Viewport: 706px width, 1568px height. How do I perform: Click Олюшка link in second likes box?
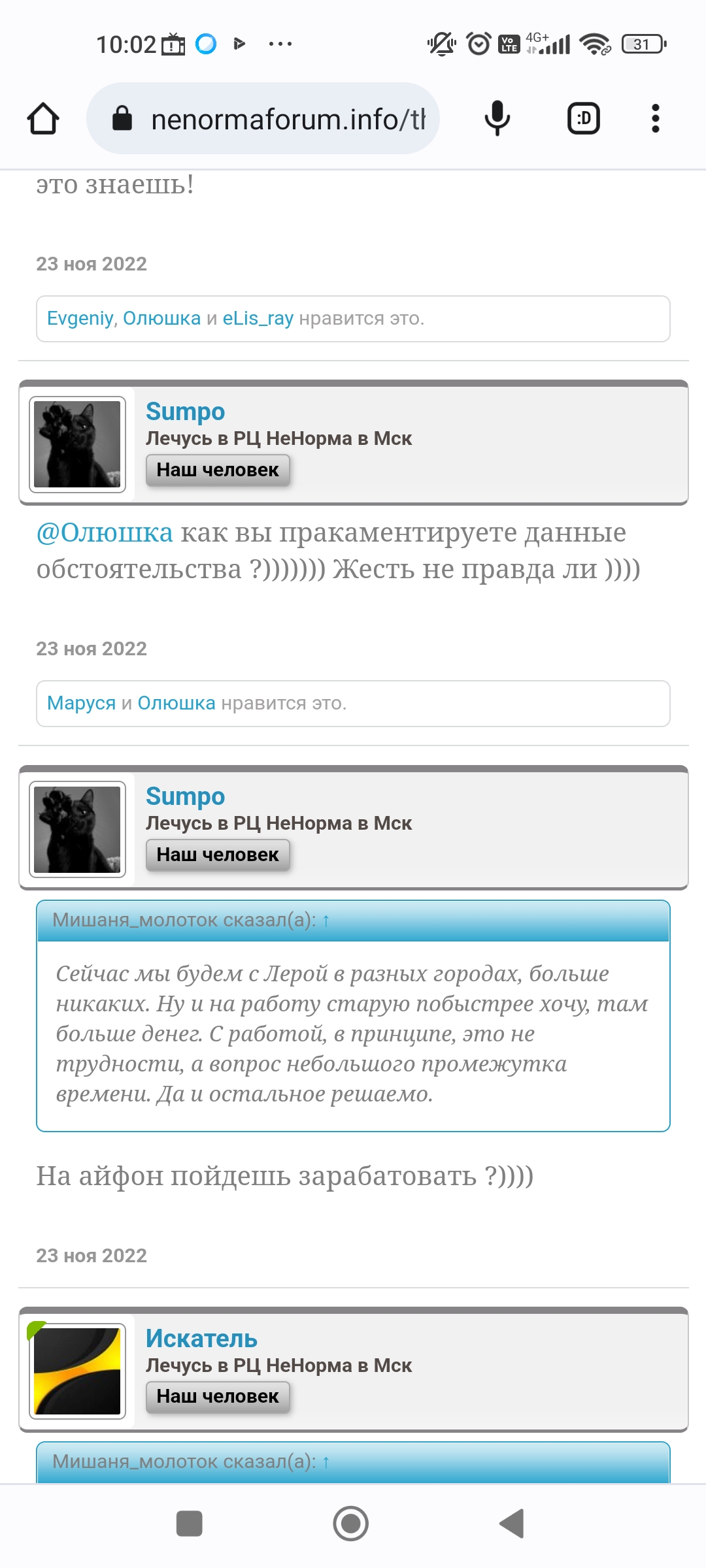[176, 703]
